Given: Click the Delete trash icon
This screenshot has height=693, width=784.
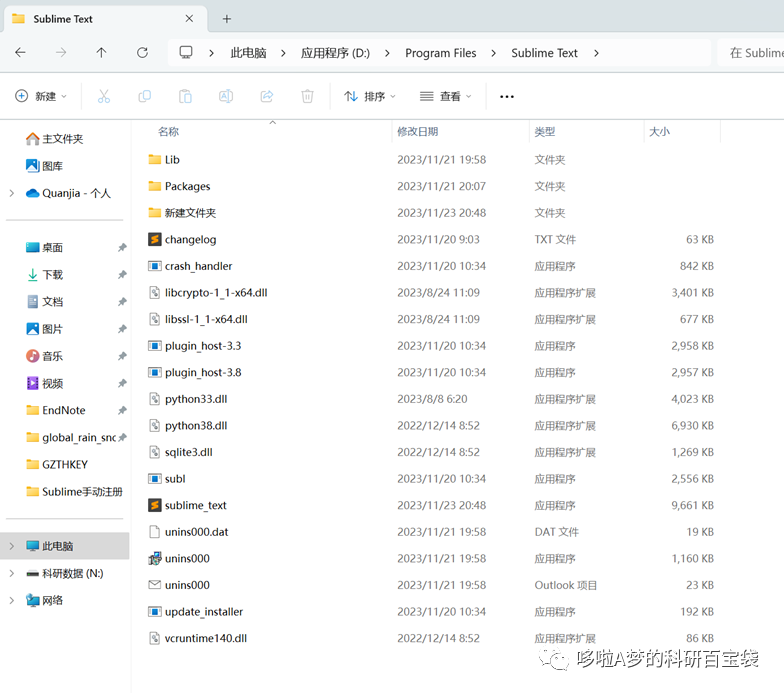Looking at the screenshot, I should point(308,96).
